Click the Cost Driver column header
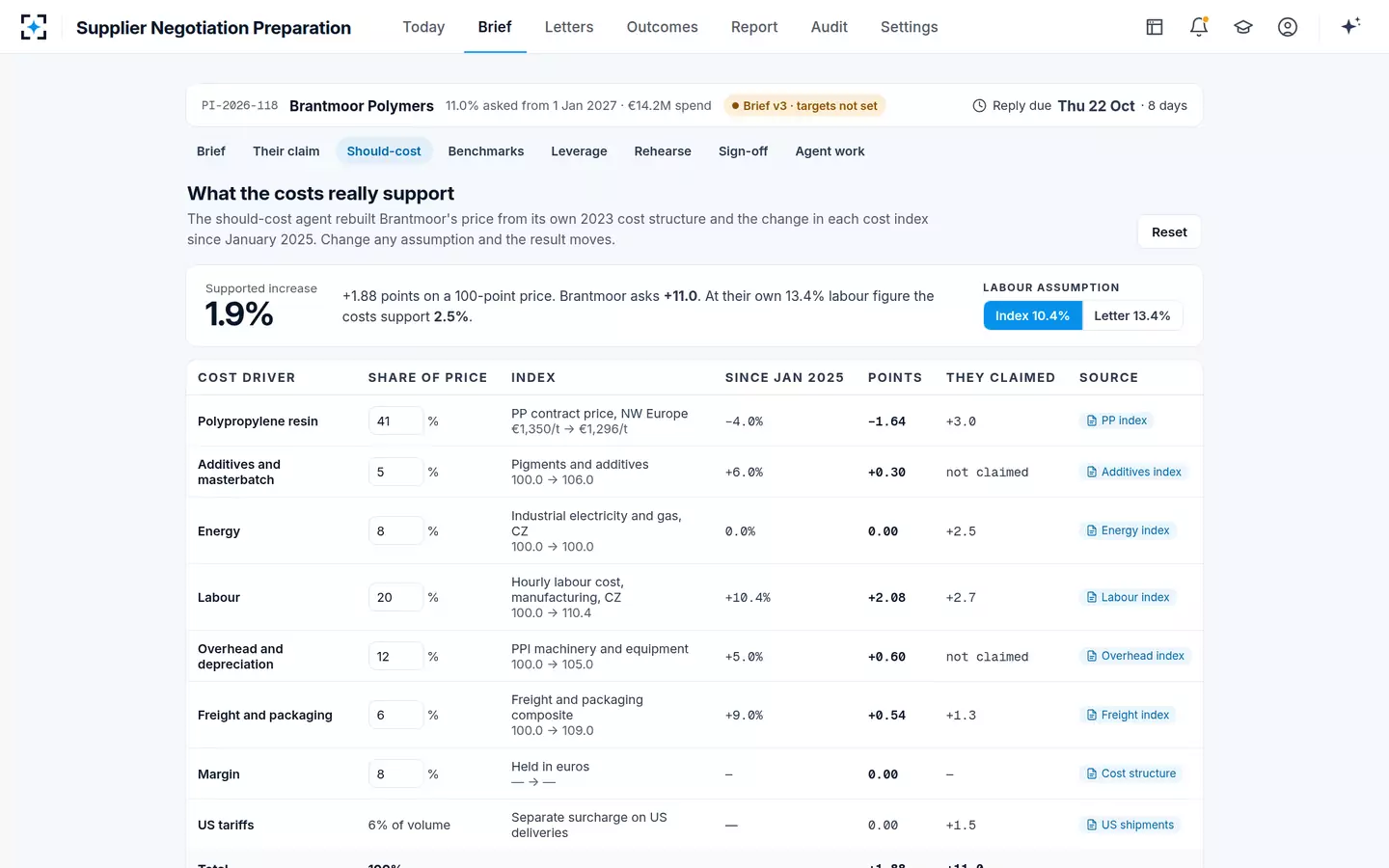1389x868 pixels. [246, 378]
